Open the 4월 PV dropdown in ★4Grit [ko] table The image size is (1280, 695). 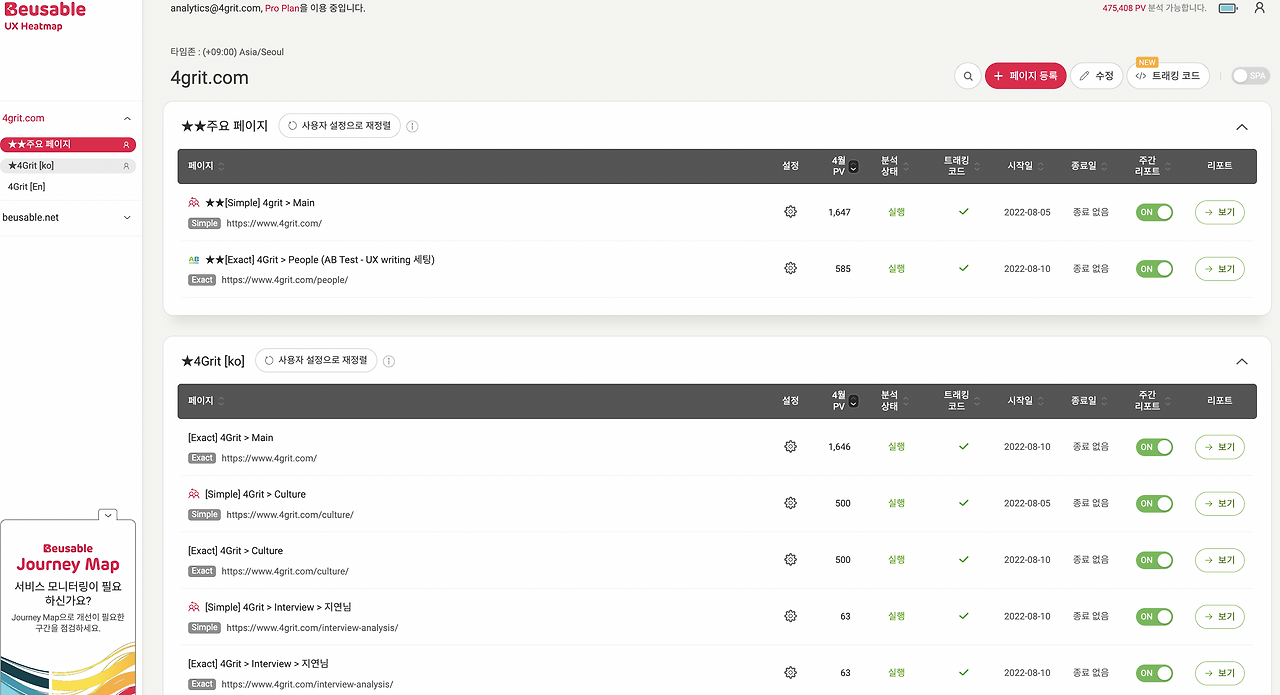coord(853,401)
